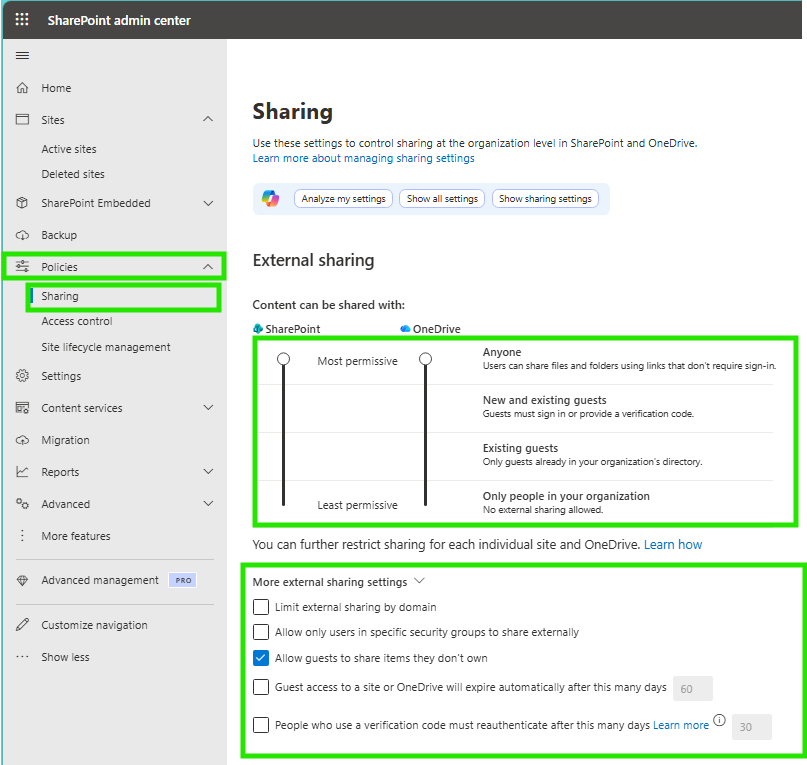Enable Limit external sharing by domain

[x=261, y=607]
